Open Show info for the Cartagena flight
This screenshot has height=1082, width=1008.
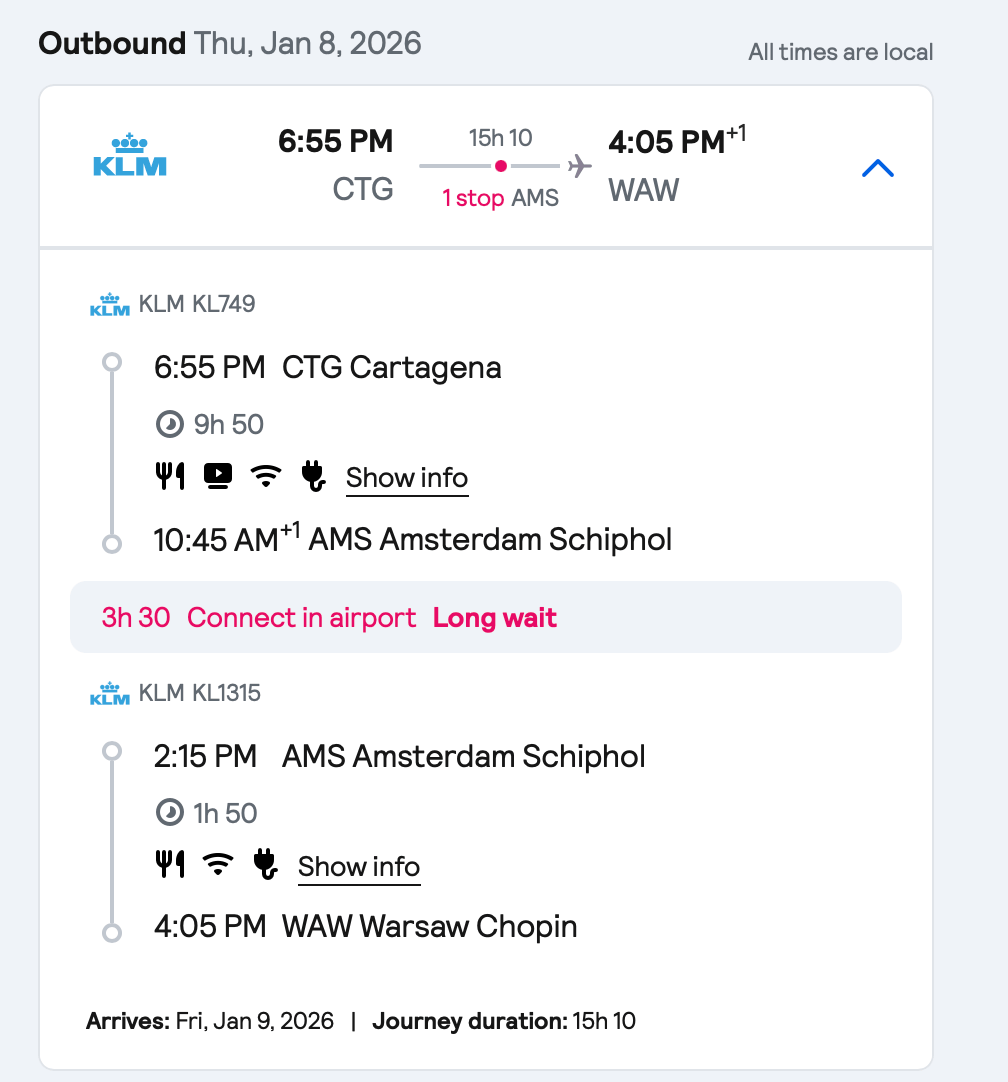tap(407, 478)
